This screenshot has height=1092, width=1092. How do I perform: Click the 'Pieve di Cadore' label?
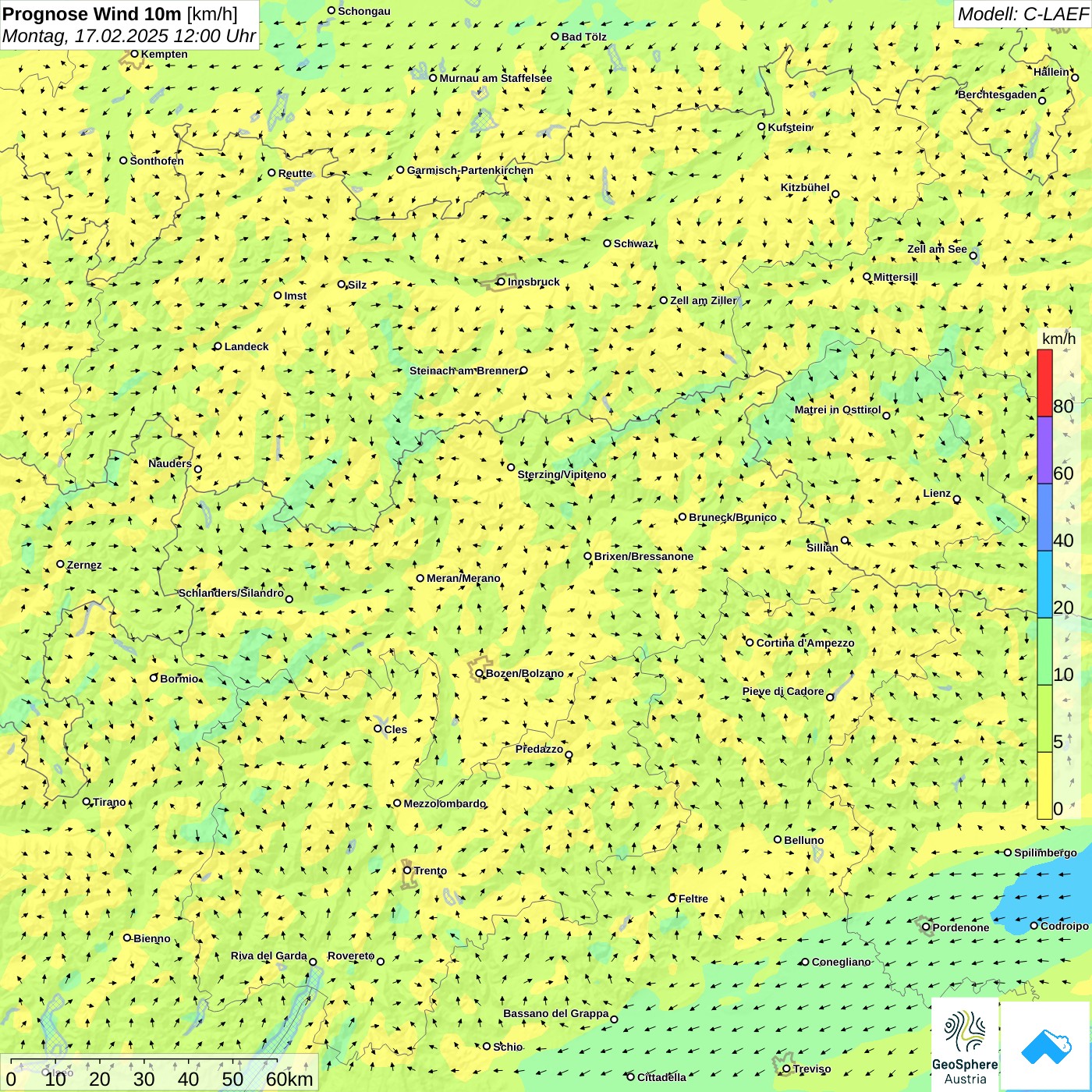(x=783, y=691)
